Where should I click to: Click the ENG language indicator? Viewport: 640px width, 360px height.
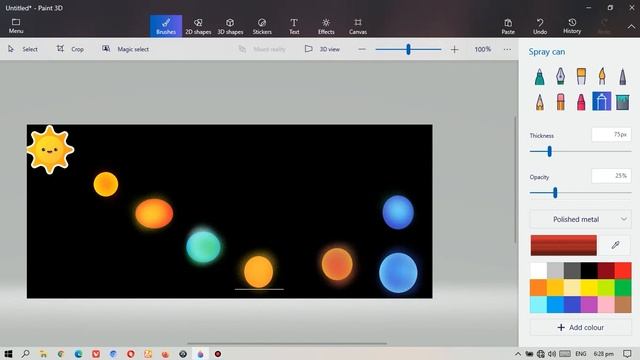coord(580,354)
